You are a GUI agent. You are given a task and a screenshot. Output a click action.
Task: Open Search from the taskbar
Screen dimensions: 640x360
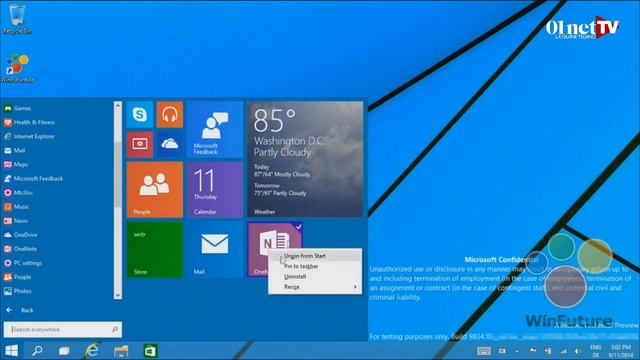[38, 351]
